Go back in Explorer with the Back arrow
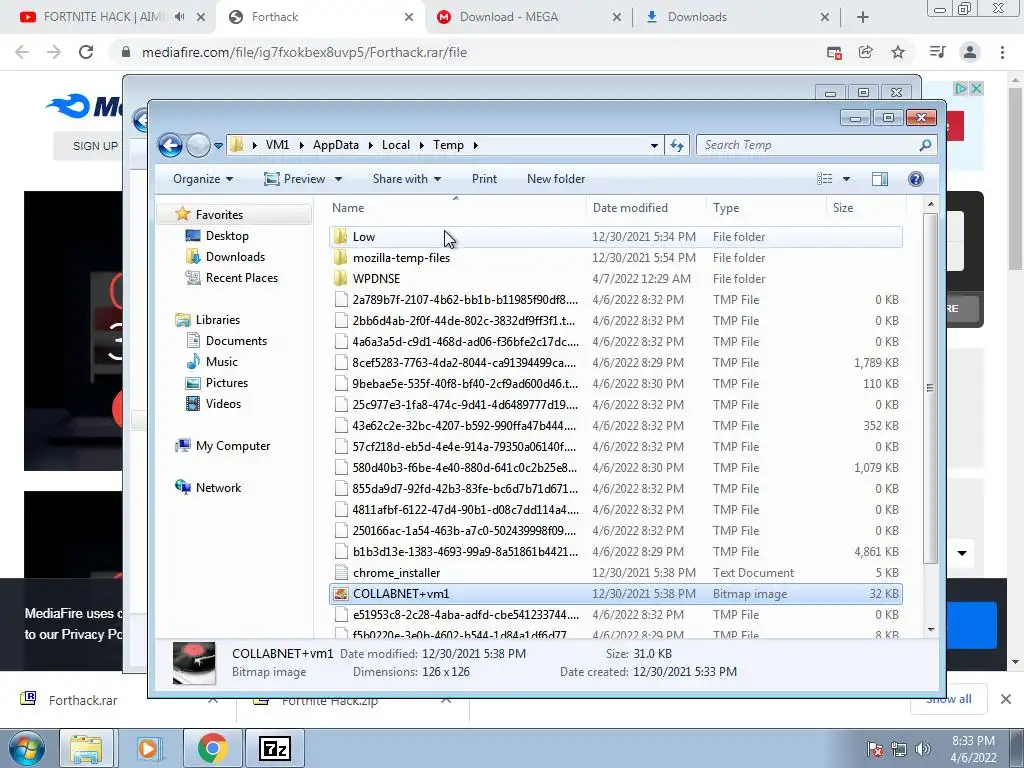The height and width of the screenshot is (768, 1024). point(170,145)
